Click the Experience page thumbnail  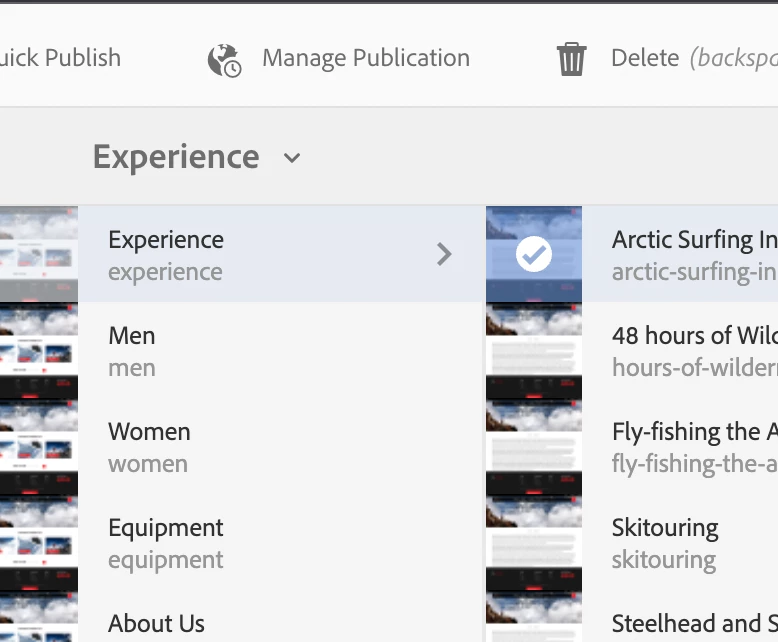tap(38, 255)
